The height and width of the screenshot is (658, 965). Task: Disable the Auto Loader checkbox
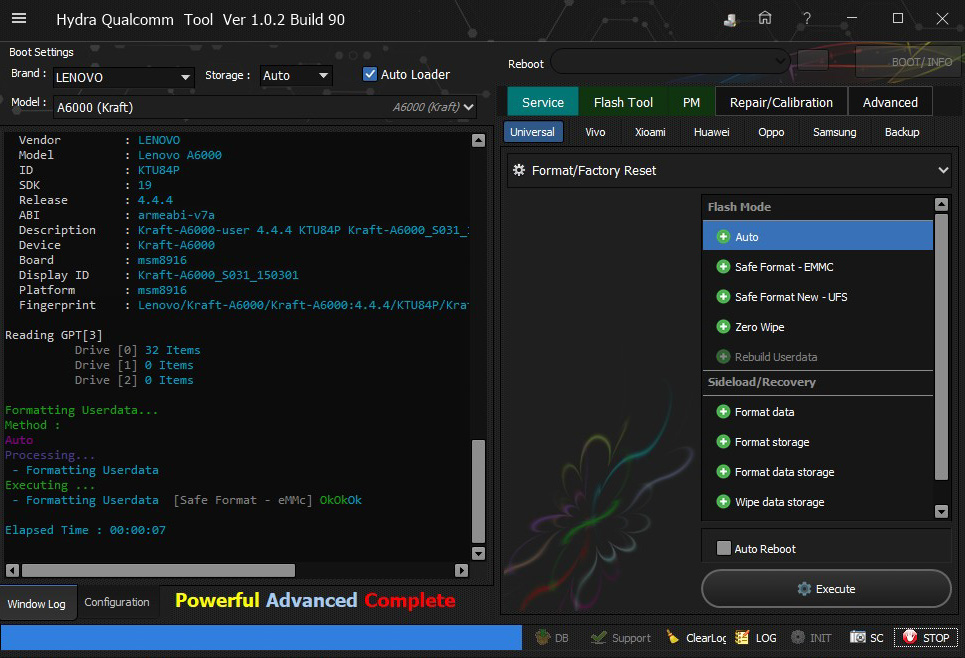coord(370,75)
